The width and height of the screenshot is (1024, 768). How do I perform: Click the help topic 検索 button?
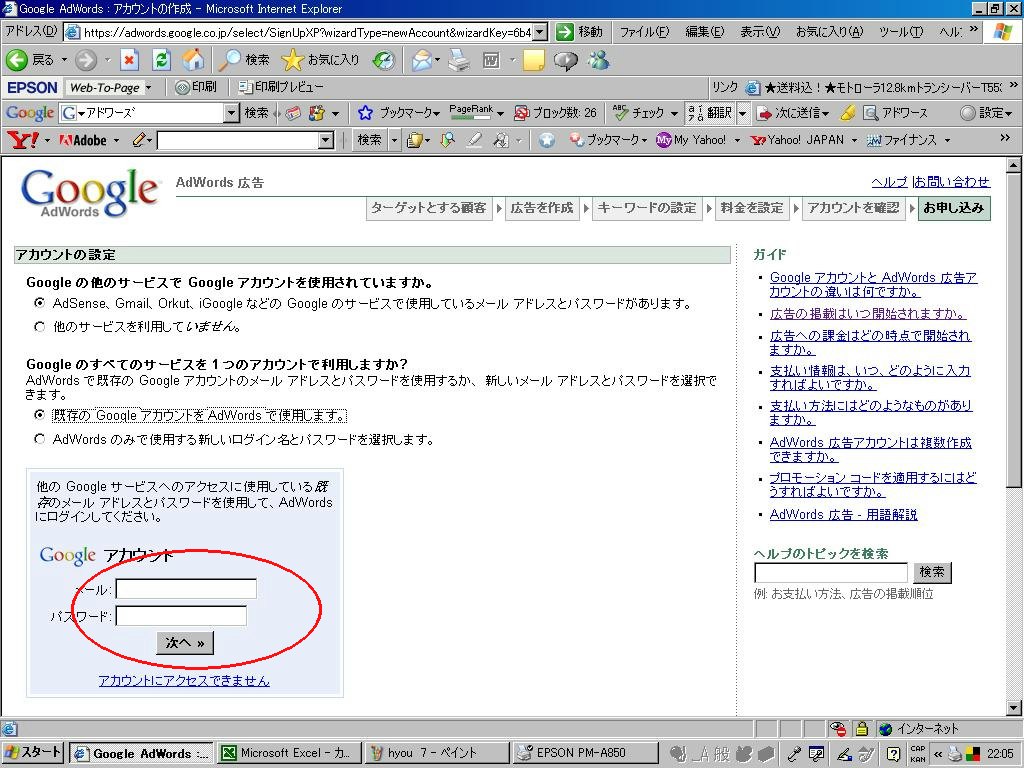point(932,572)
